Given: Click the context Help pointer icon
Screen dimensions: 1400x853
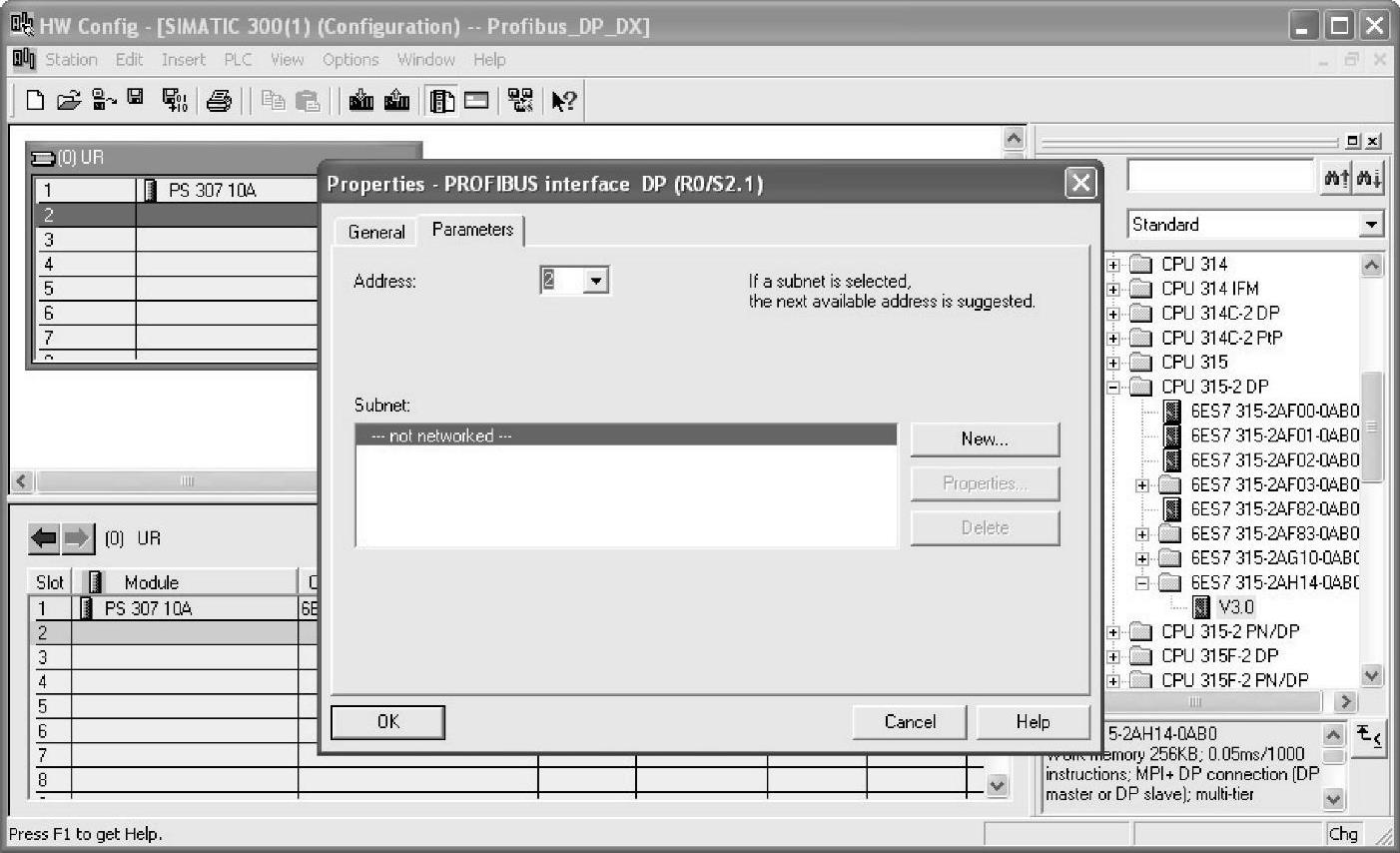Looking at the screenshot, I should (563, 100).
